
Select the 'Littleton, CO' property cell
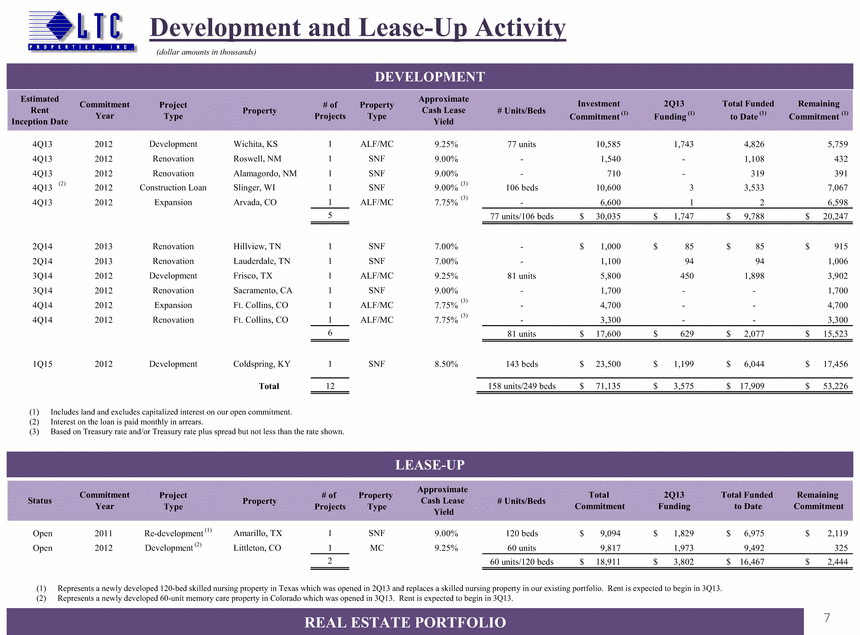257,548
